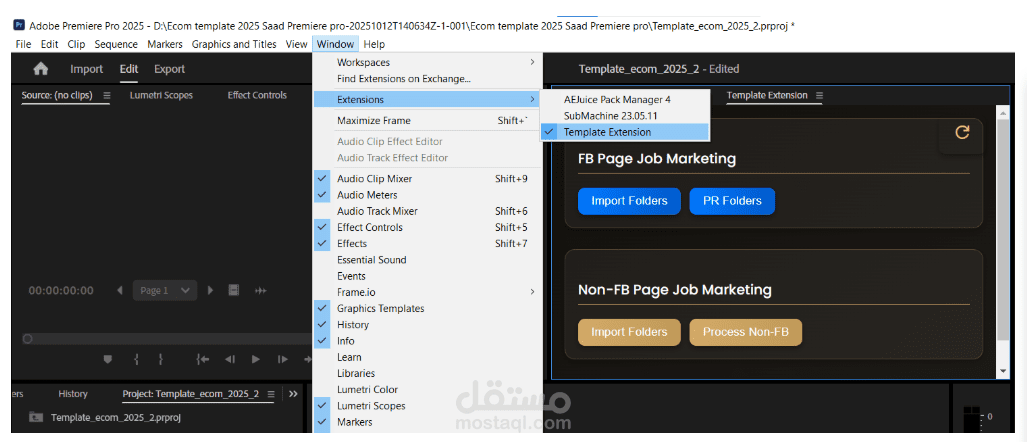Viewport: 1027px width, 442px height.
Task: Click the orange refresh icon in Template Extension
Action: pos(962,132)
